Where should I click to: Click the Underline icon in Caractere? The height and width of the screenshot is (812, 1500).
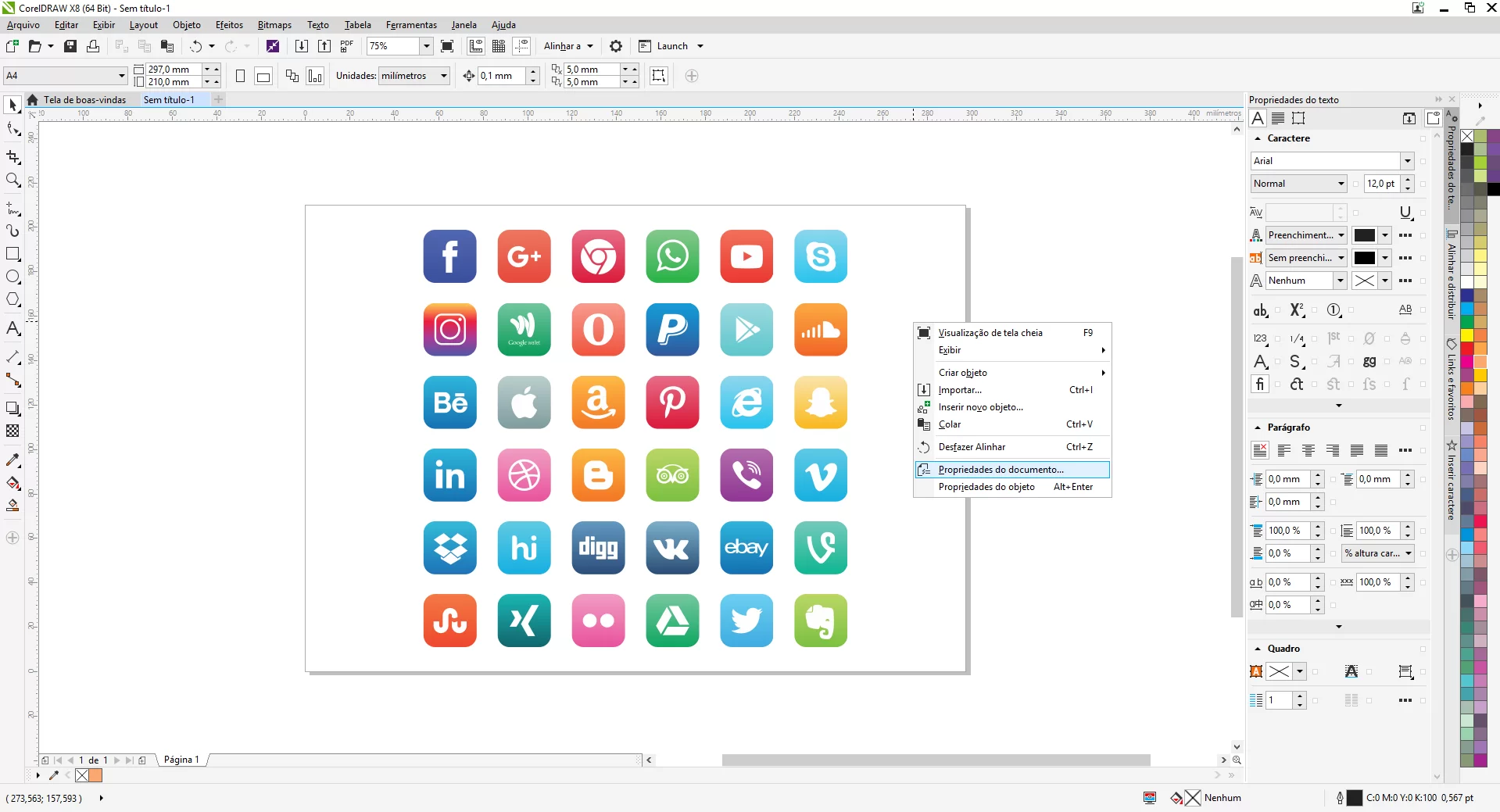click(x=1405, y=213)
